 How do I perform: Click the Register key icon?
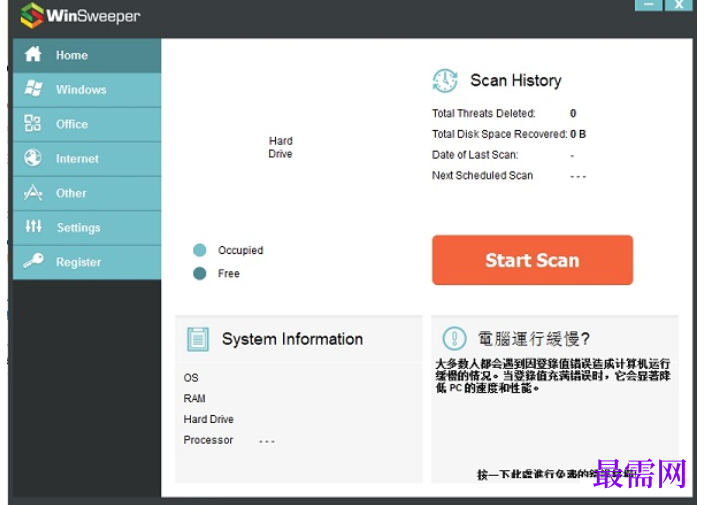33,260
